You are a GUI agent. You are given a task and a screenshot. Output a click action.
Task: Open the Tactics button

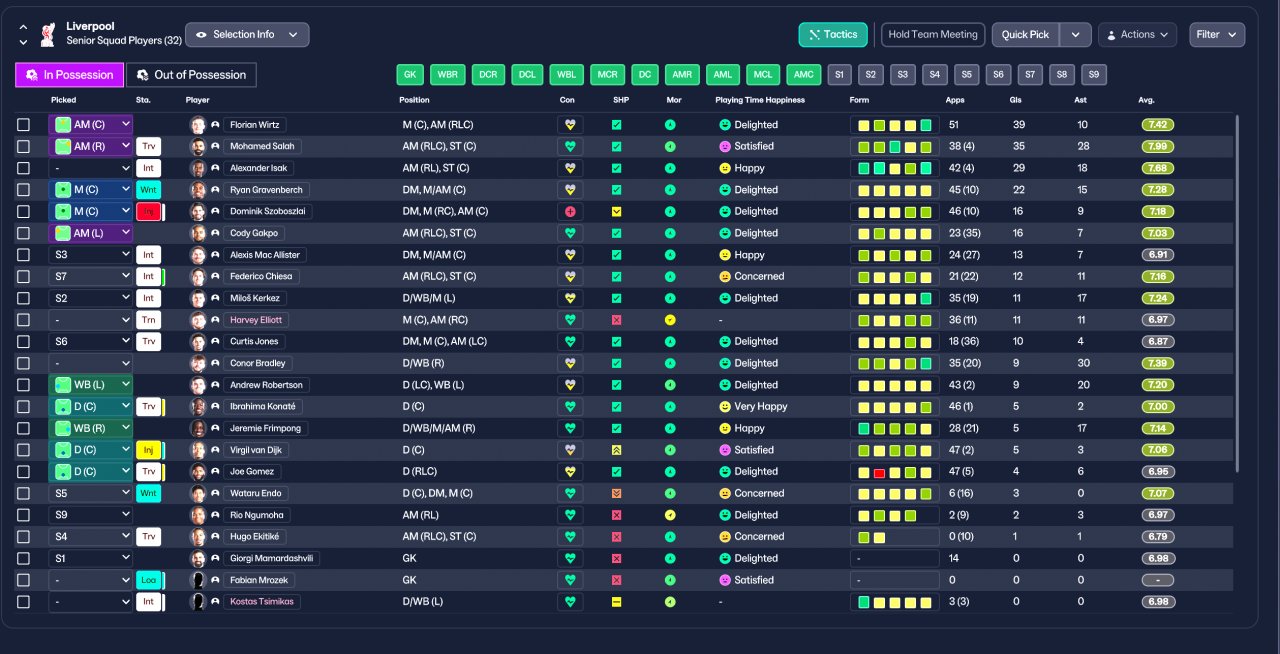[x=833, y=35]
